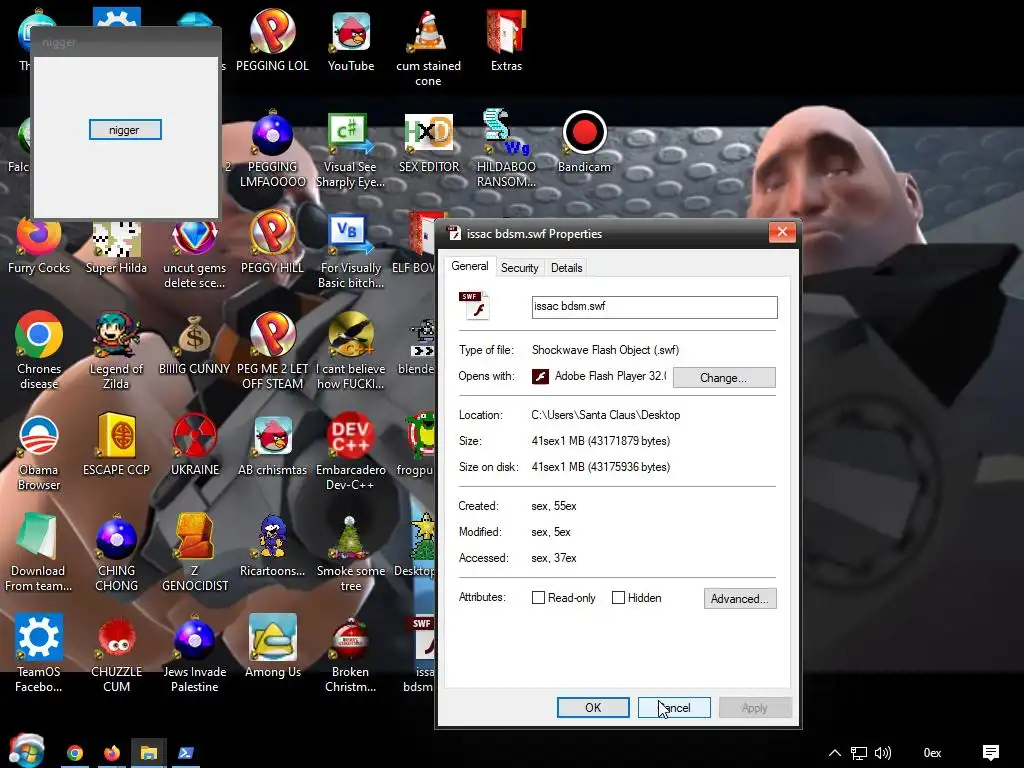Screen dimensions: 1024x768
Task: Open the Extras desktop icon
Action: click(506, 40)
